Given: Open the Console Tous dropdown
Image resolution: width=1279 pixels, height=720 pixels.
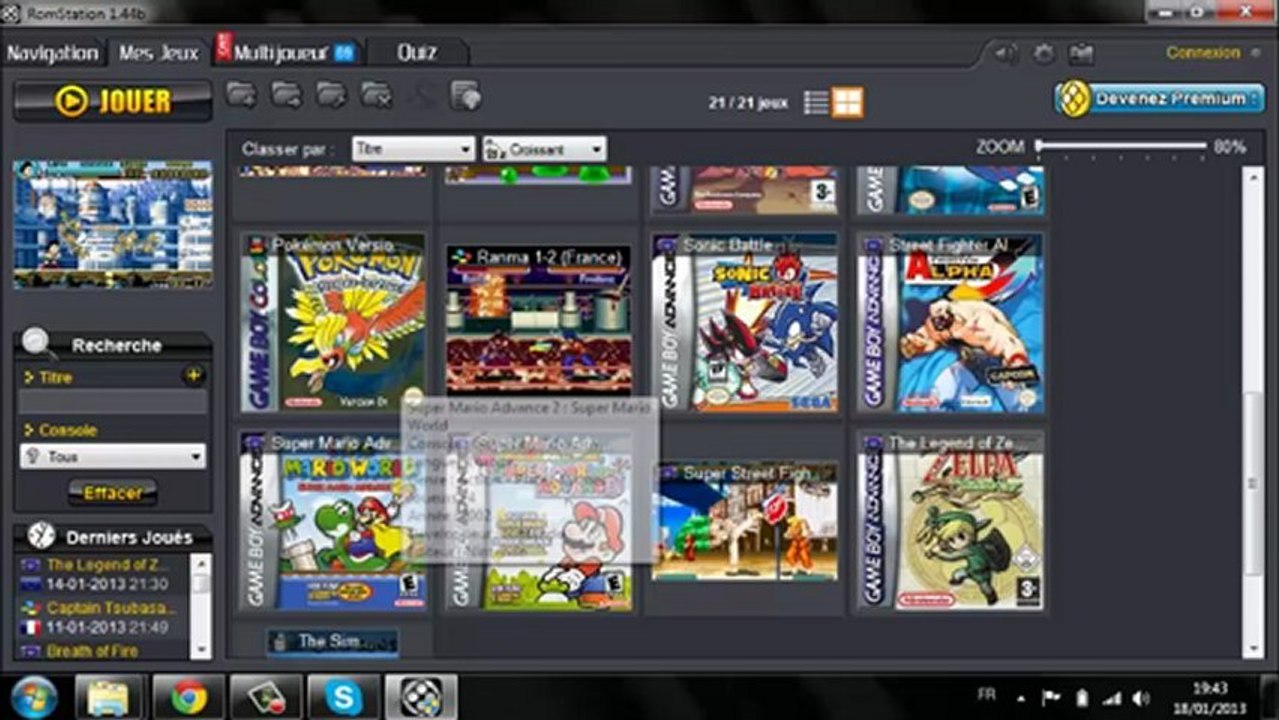Looking at the screenshot, I should 113,457.
